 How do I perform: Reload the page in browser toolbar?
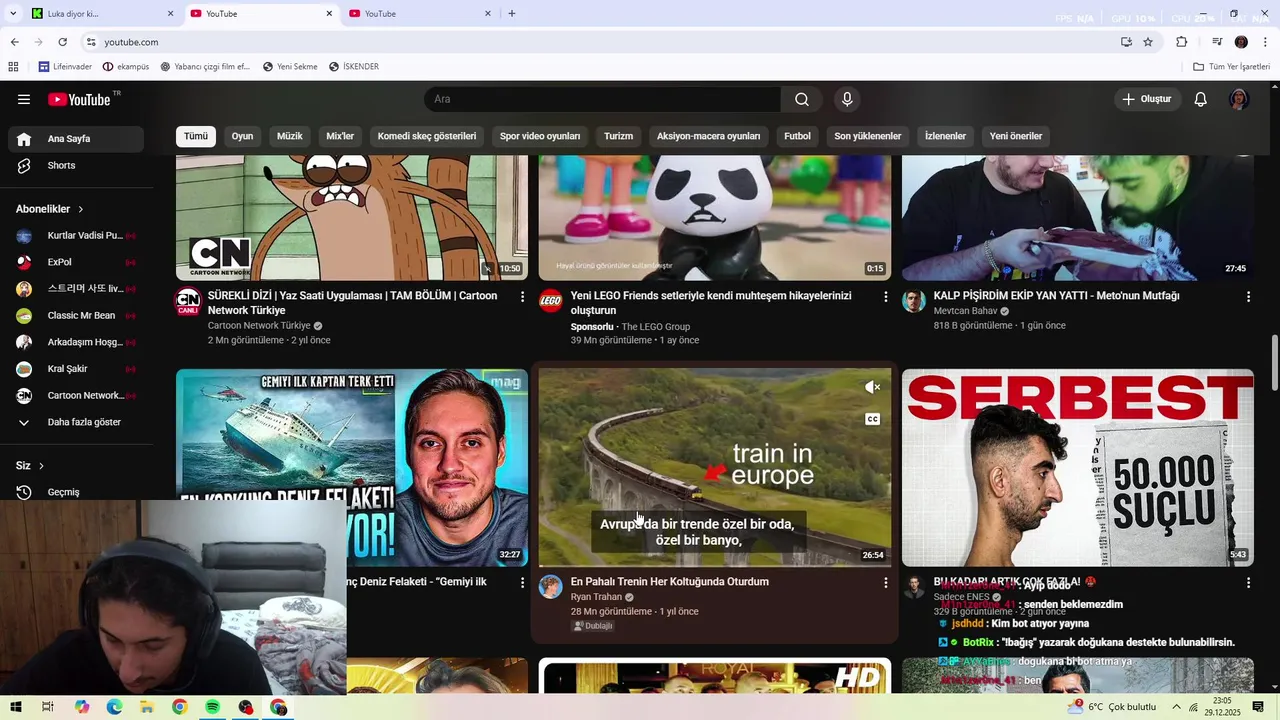pos(62,42)
